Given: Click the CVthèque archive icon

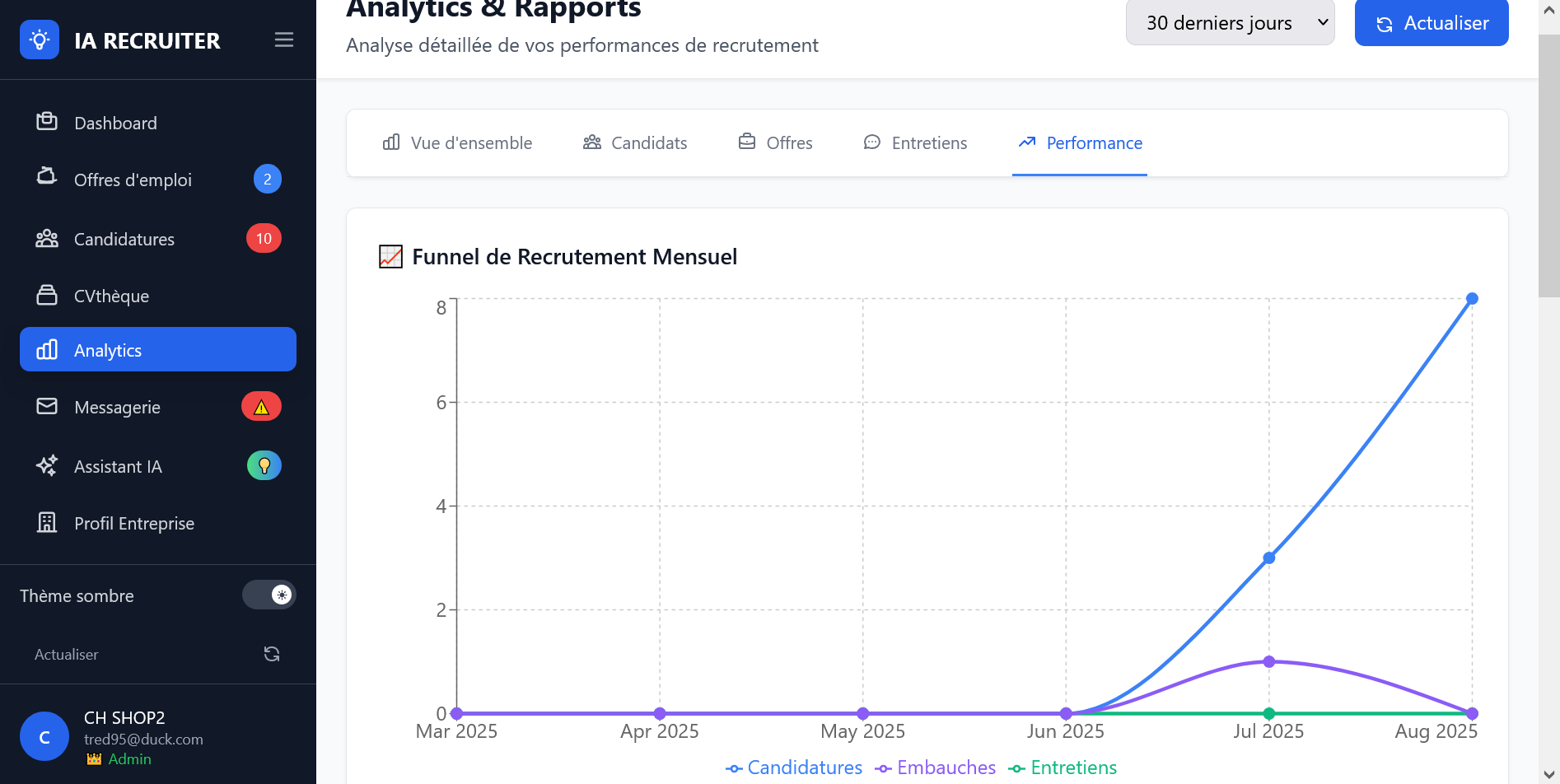Looking at the screenshot, I should tap(47, 295).
